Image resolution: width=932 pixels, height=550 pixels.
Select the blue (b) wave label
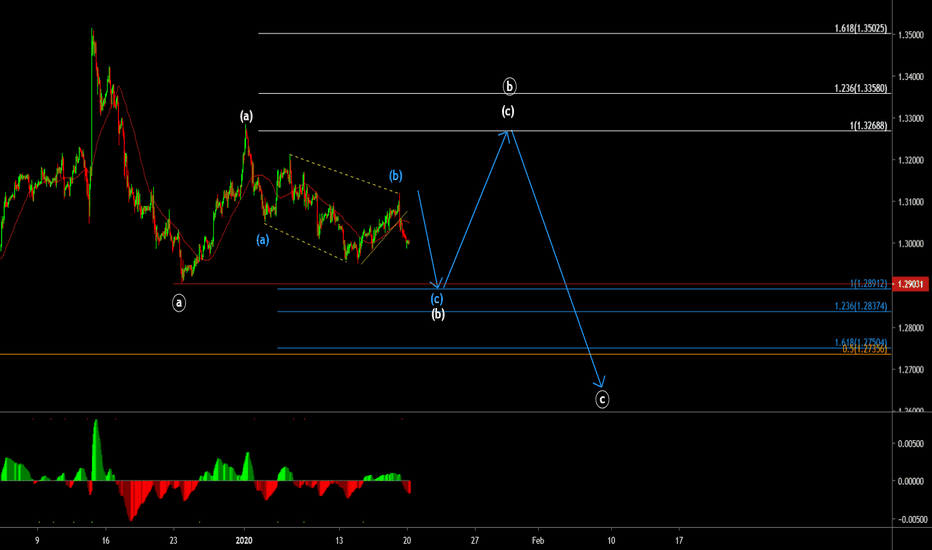(x=396, y=176)
